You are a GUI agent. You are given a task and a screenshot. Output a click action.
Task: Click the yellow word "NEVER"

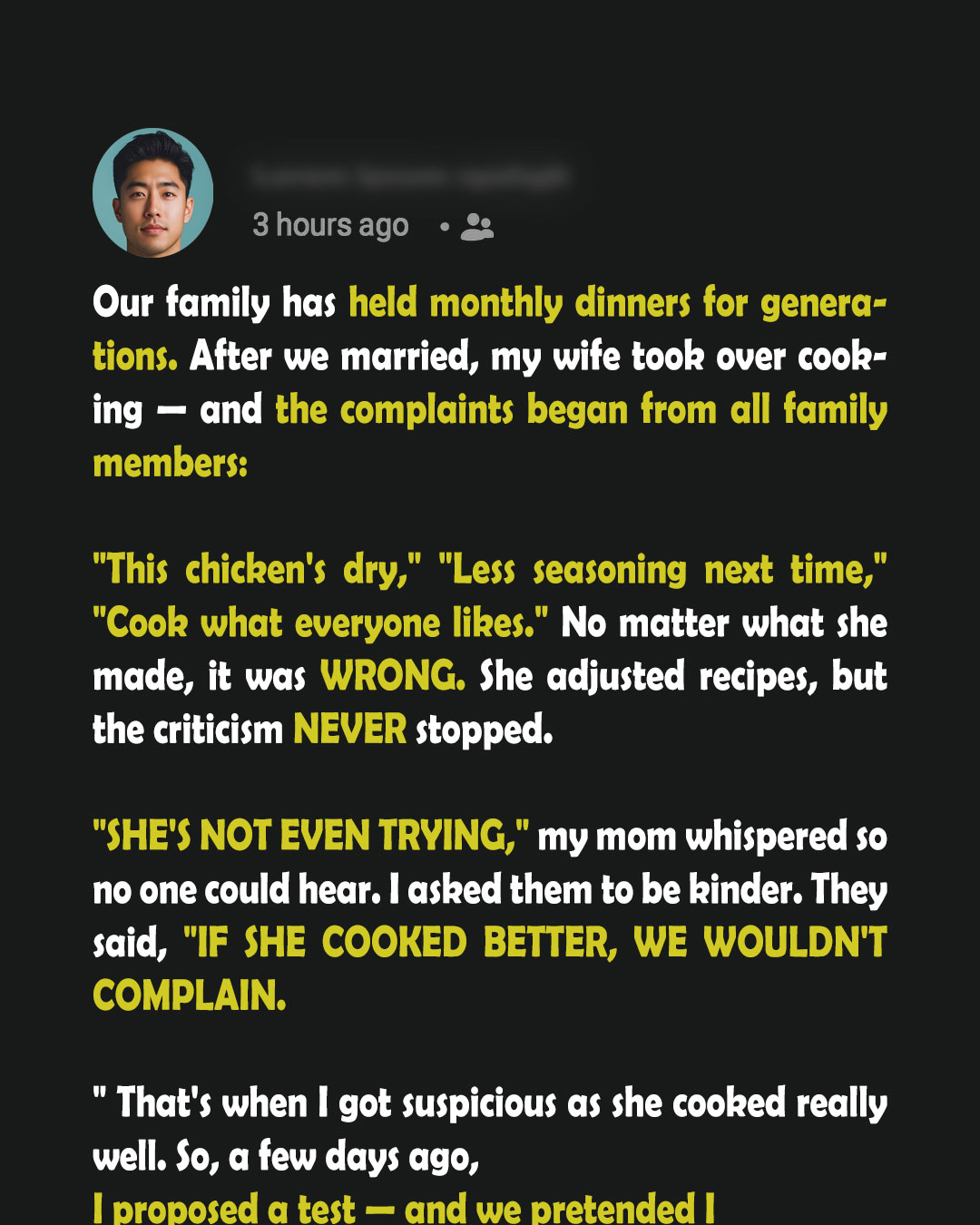[x=349, y=730]
